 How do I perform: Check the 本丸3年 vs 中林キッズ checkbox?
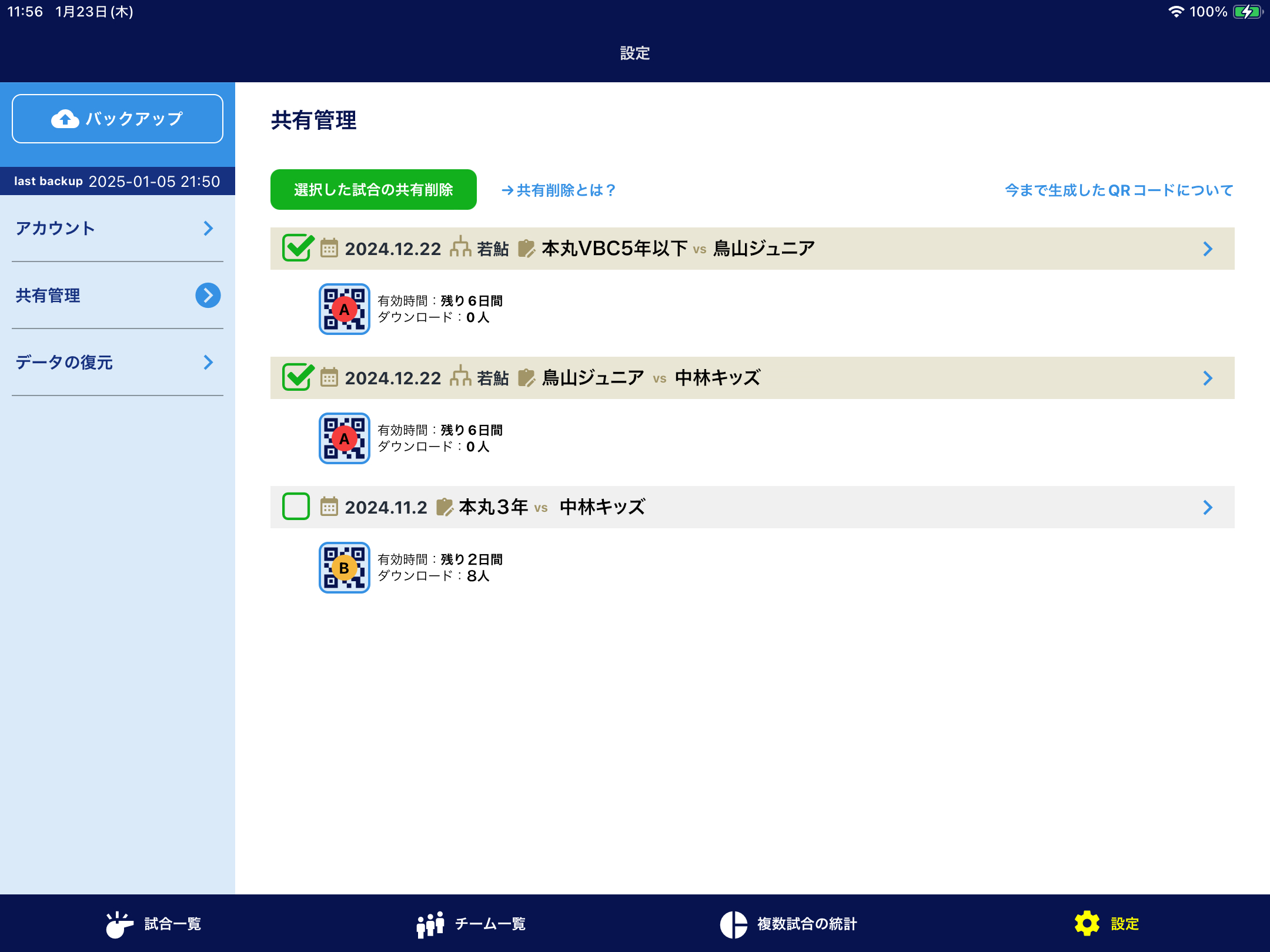pos(296,507)
